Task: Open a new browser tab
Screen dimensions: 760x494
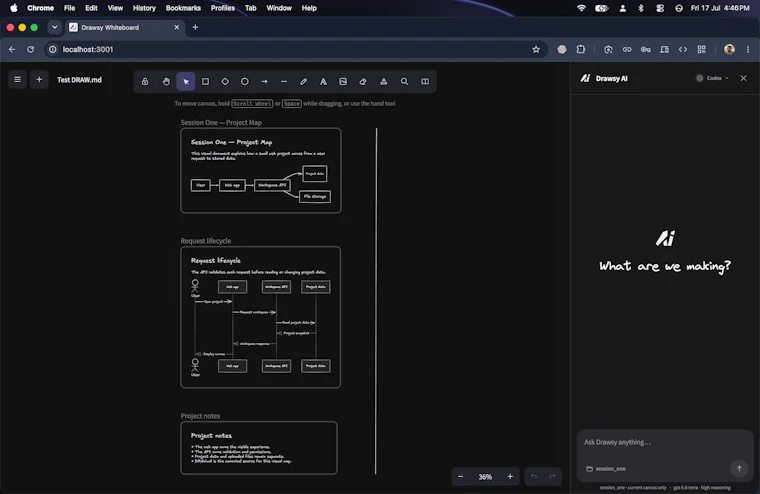Action: point(195,27)
